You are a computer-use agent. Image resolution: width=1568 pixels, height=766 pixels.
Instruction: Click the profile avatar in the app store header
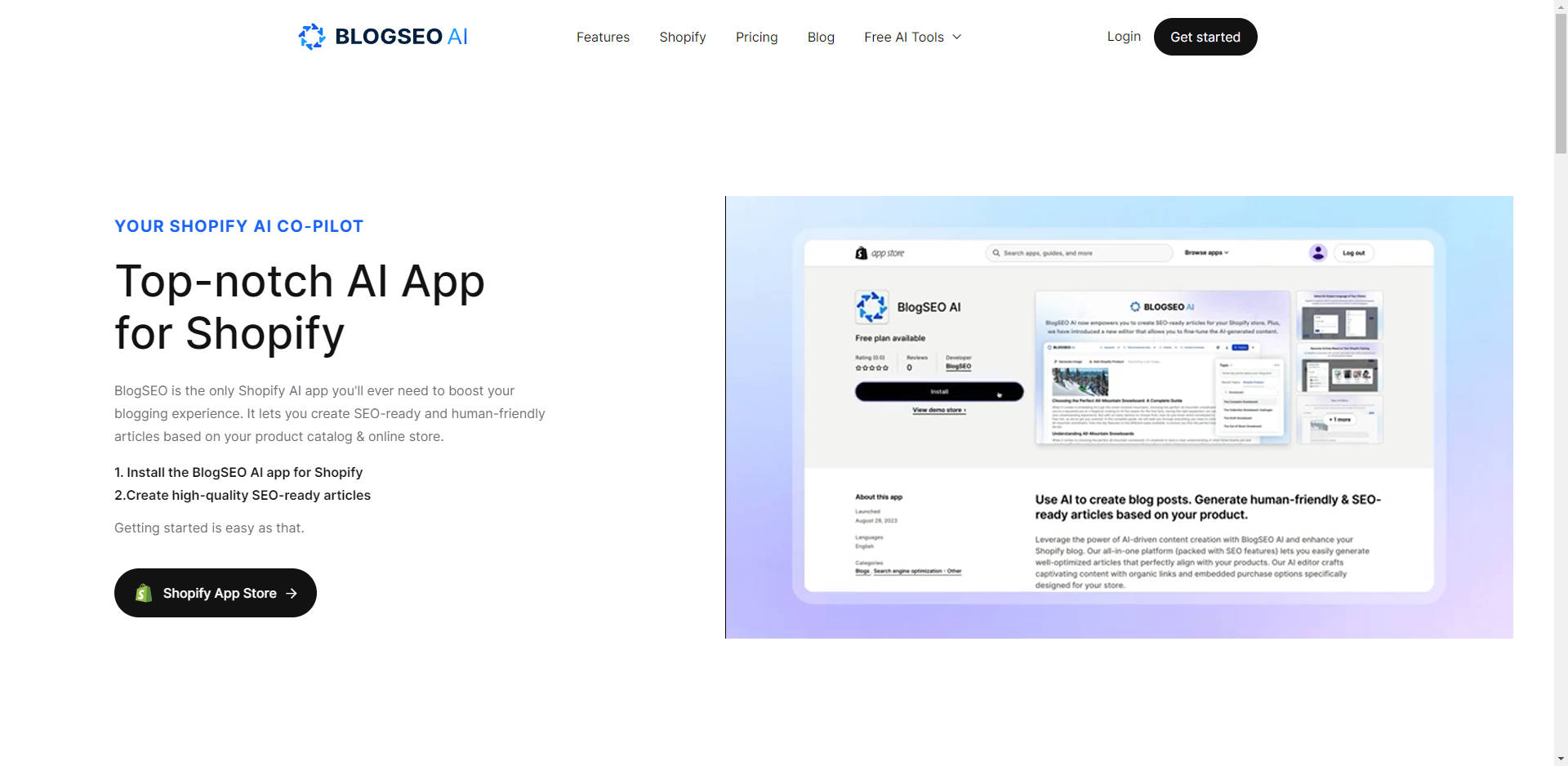(x=1317, y=252)
